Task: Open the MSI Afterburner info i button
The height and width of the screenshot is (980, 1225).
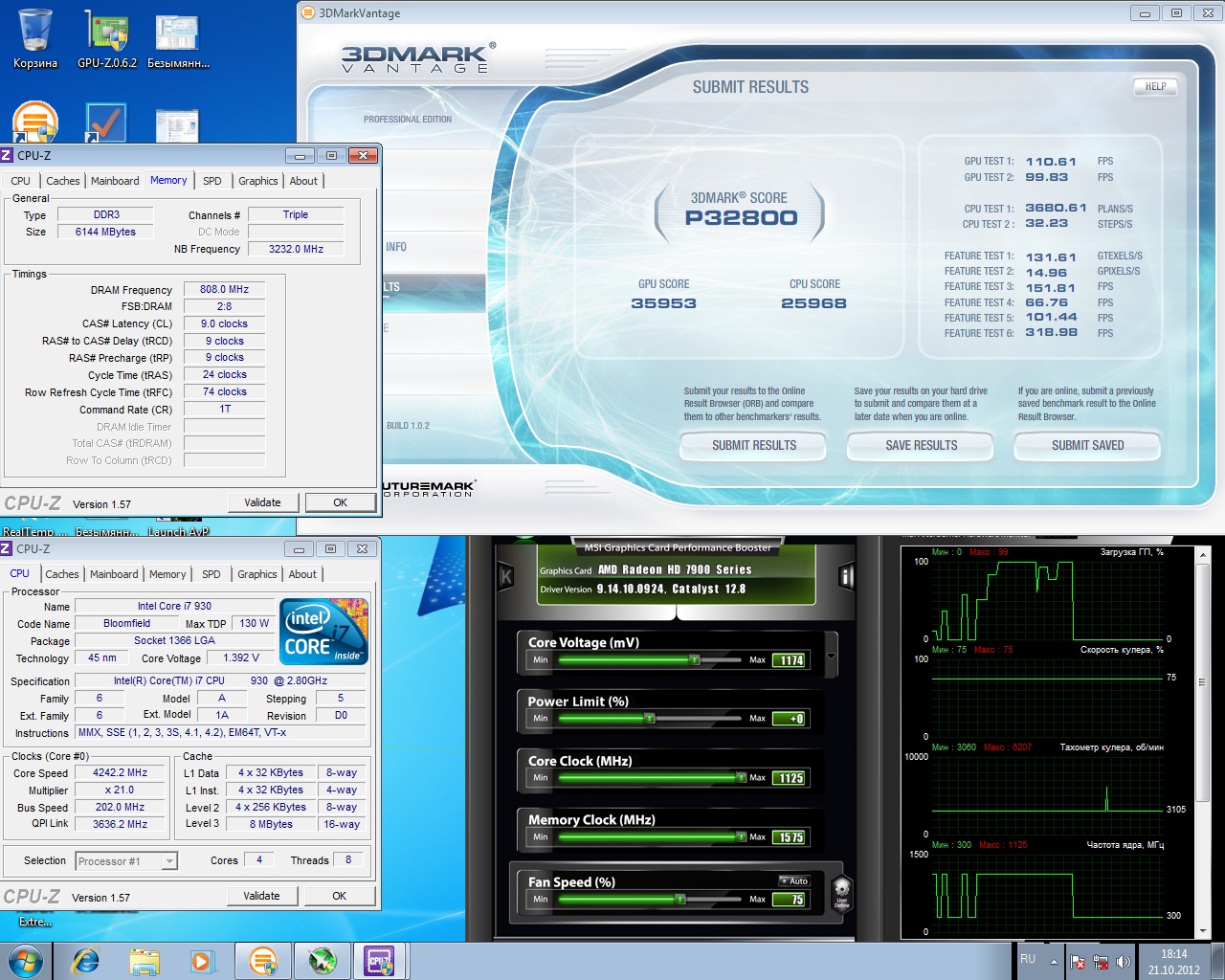Action: (846, 575)
